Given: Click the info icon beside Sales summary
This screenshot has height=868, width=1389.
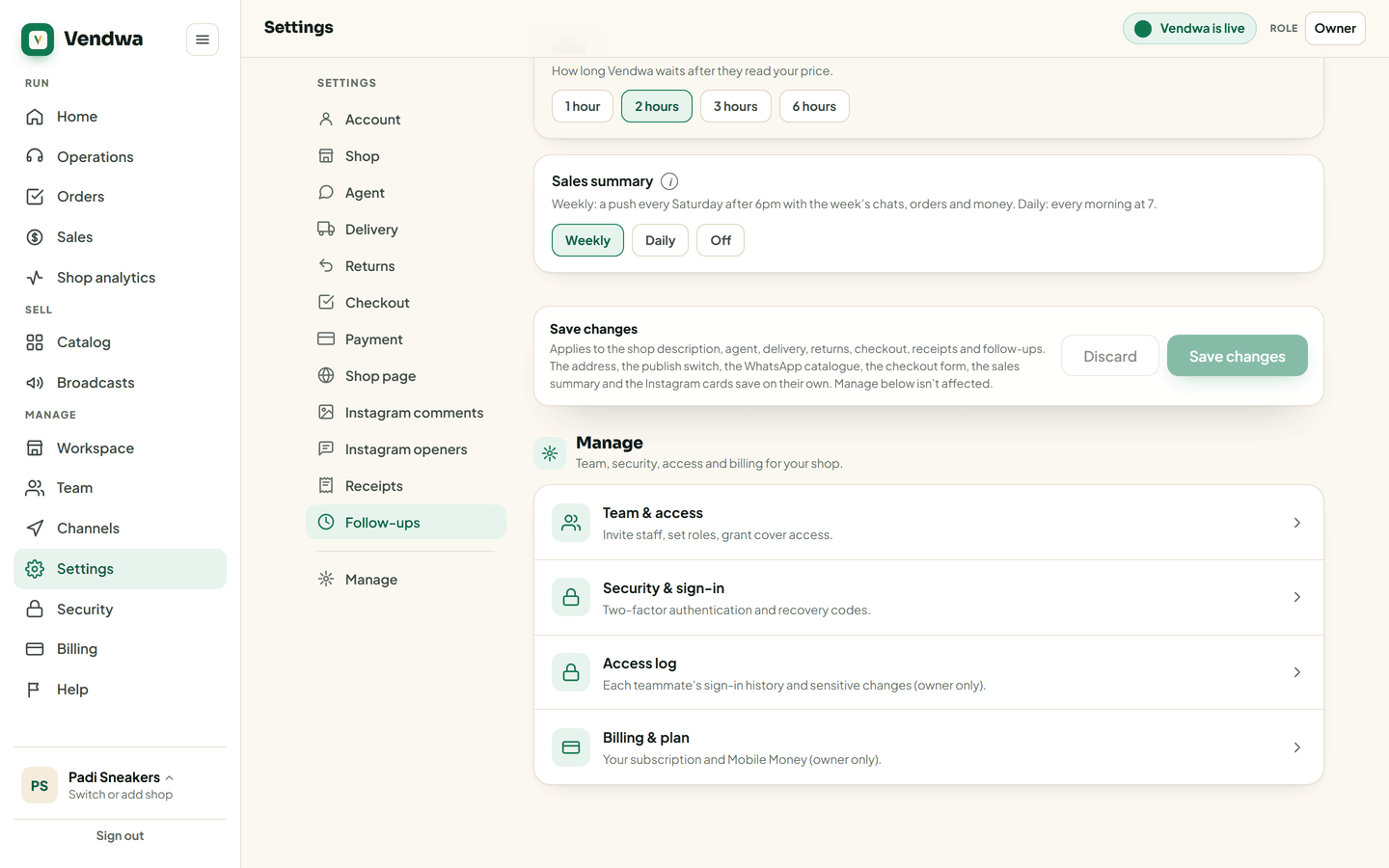Looking at the screenshot, I should [669, 181].
